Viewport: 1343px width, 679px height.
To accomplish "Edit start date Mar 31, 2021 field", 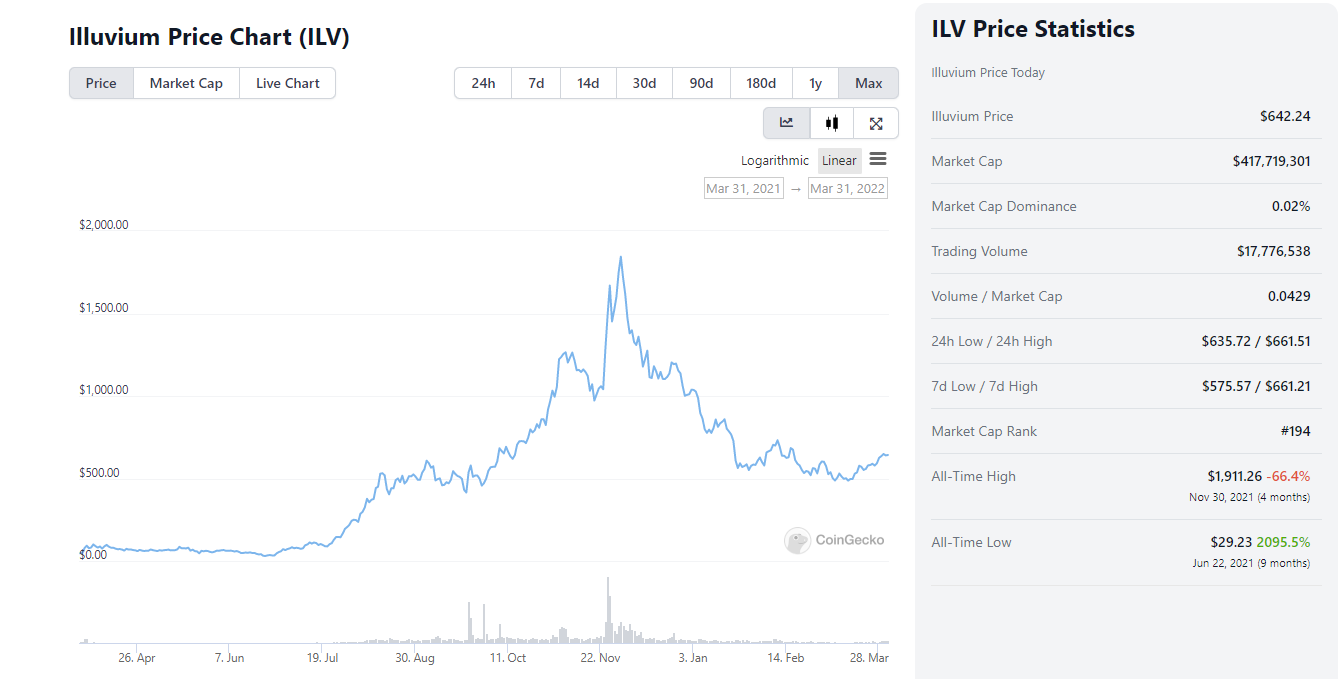I will [743, 188].
